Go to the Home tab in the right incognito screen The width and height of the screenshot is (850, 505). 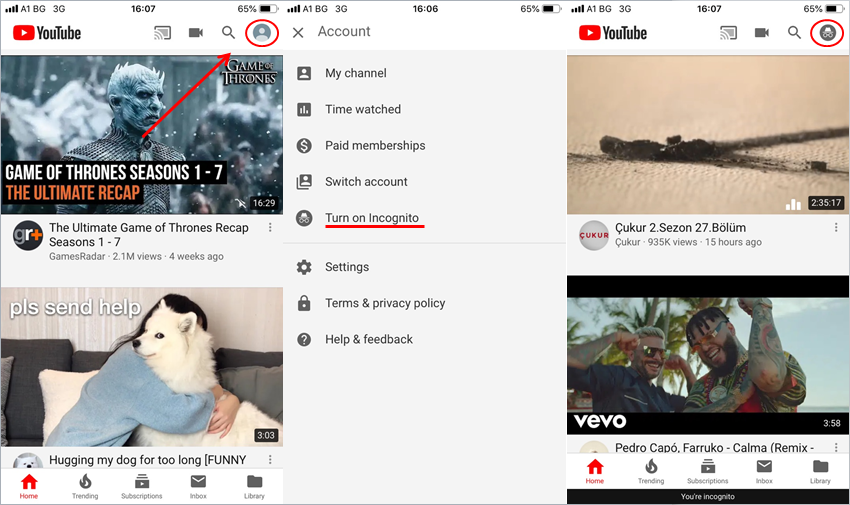tap(595, 471)
